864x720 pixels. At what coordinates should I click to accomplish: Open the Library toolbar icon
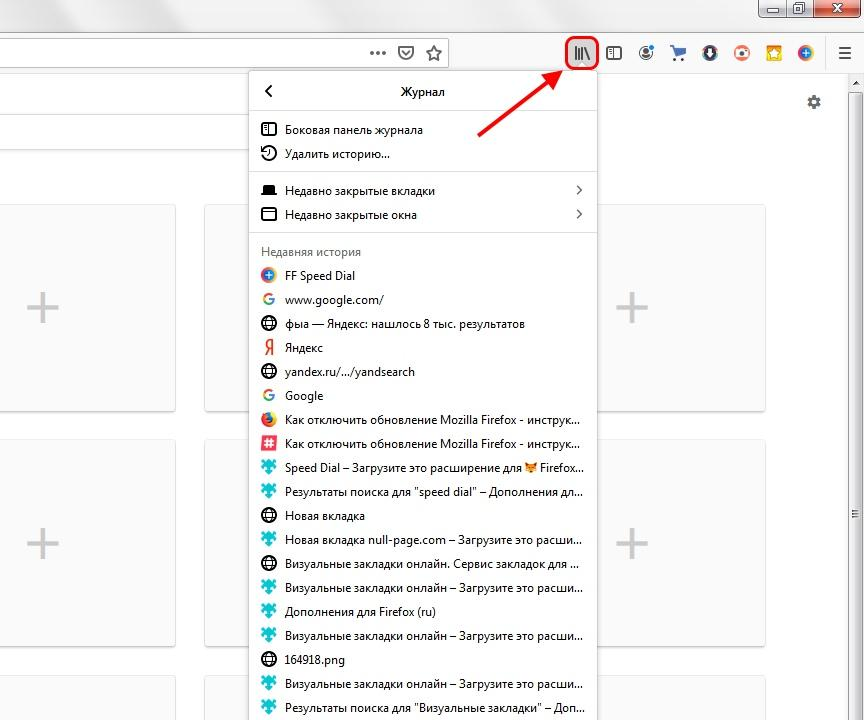pos(582,53)
